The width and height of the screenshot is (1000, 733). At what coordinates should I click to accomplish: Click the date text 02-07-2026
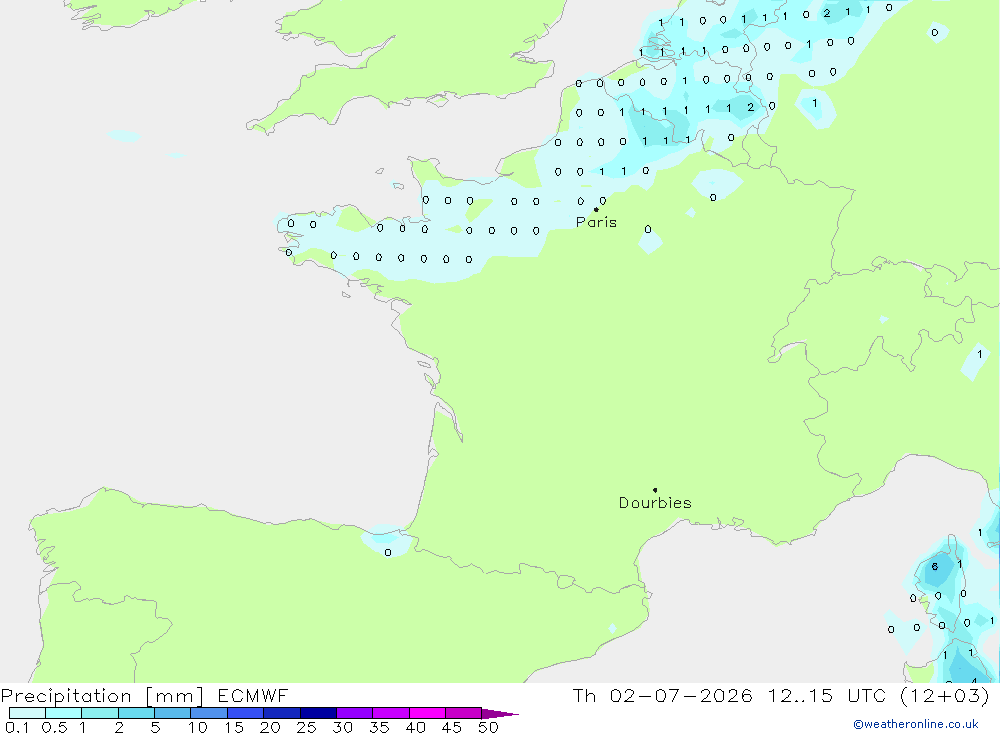[x=680, y=695]
